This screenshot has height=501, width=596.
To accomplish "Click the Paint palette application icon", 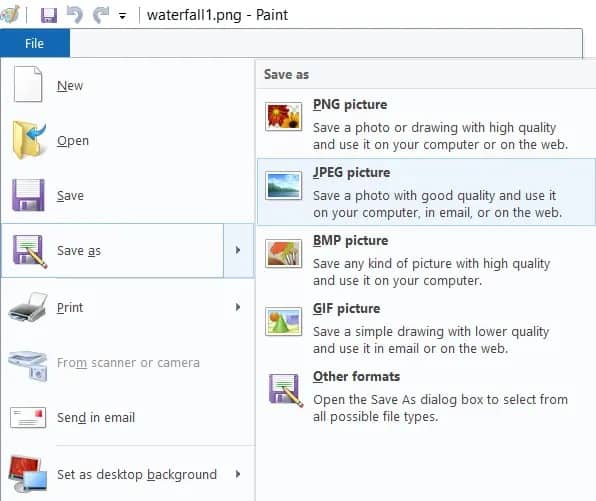I will pos(10,15).
